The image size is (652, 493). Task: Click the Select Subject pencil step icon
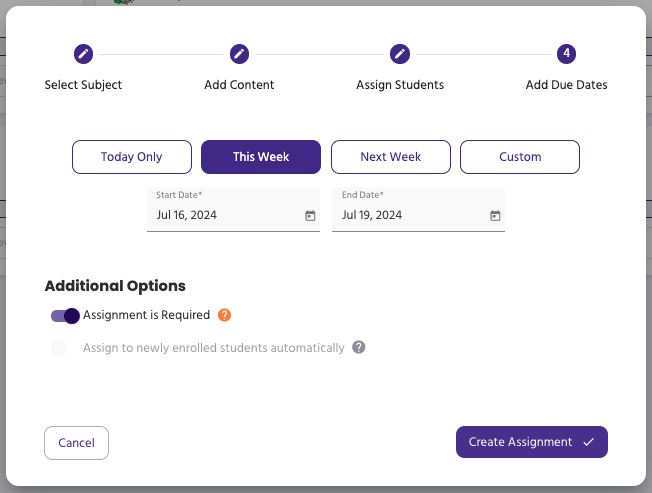(83, 54)
